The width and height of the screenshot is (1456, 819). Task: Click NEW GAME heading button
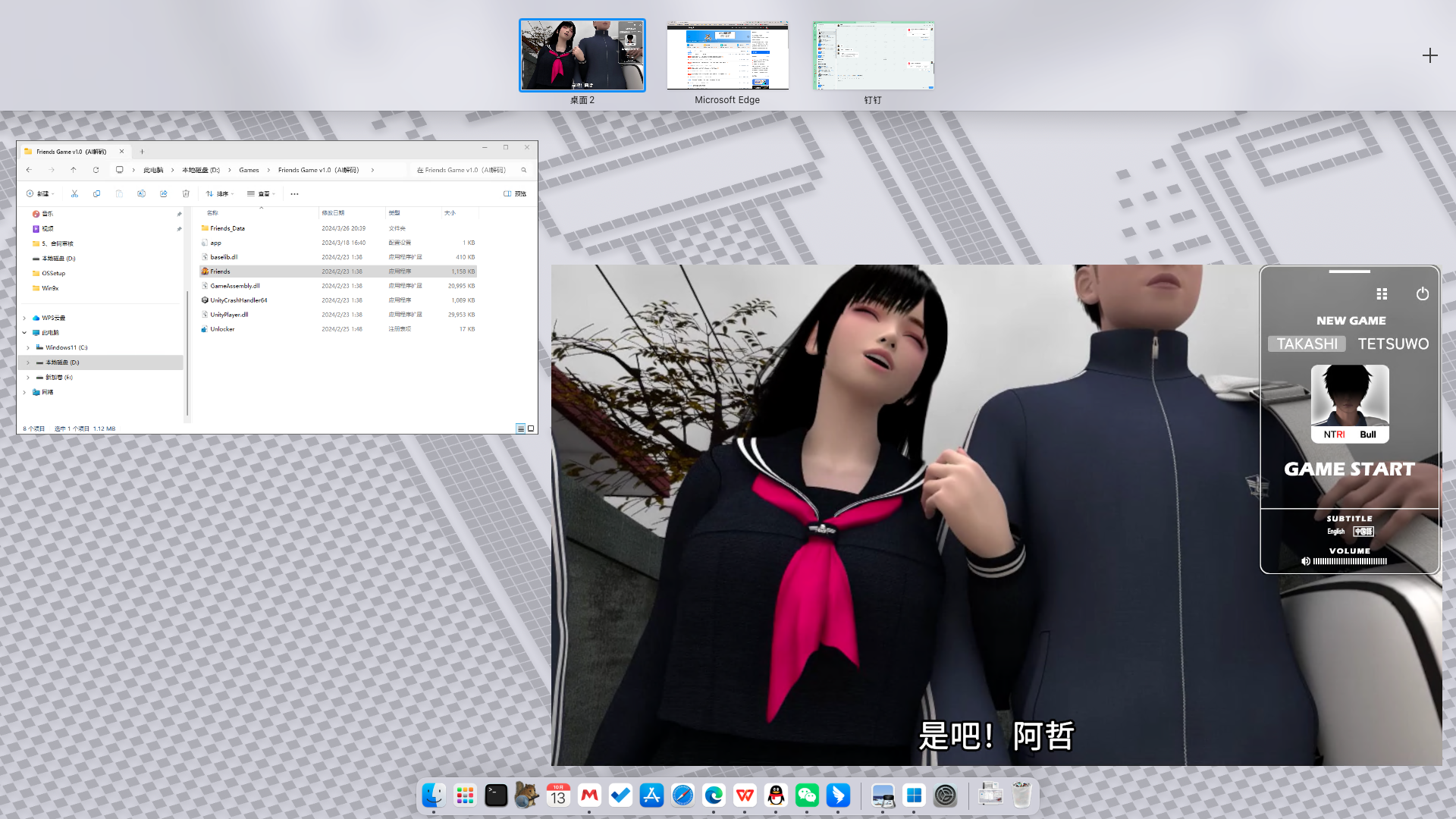[1351, 320]
